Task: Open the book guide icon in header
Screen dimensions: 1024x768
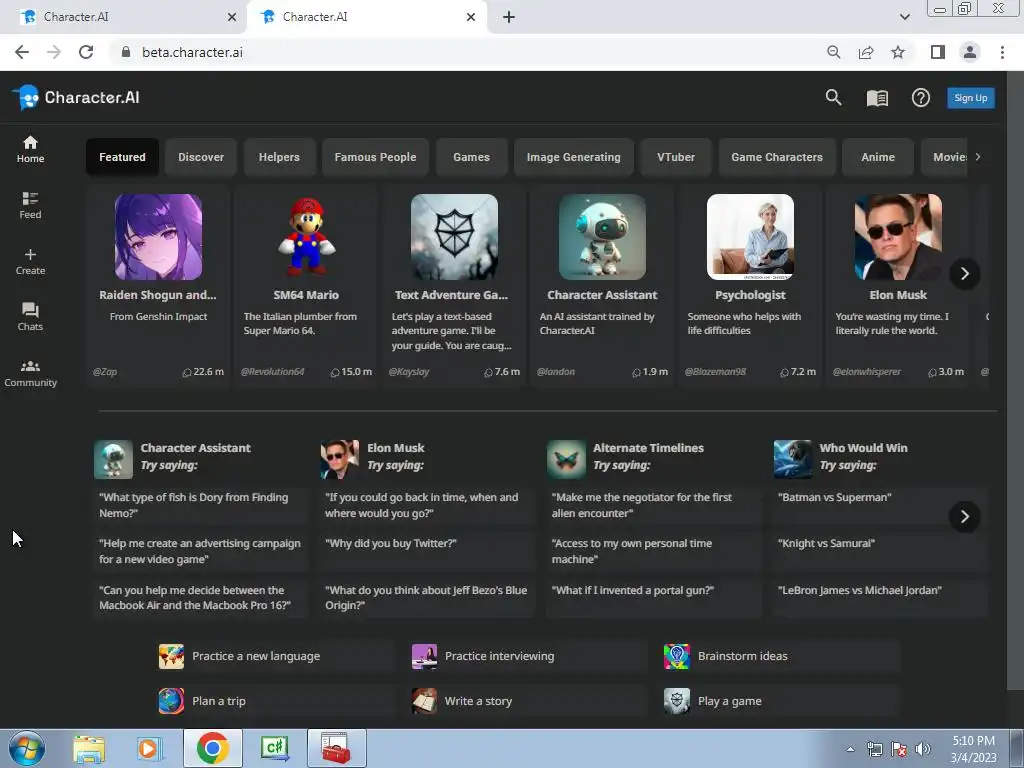Action: coord(877,98)
